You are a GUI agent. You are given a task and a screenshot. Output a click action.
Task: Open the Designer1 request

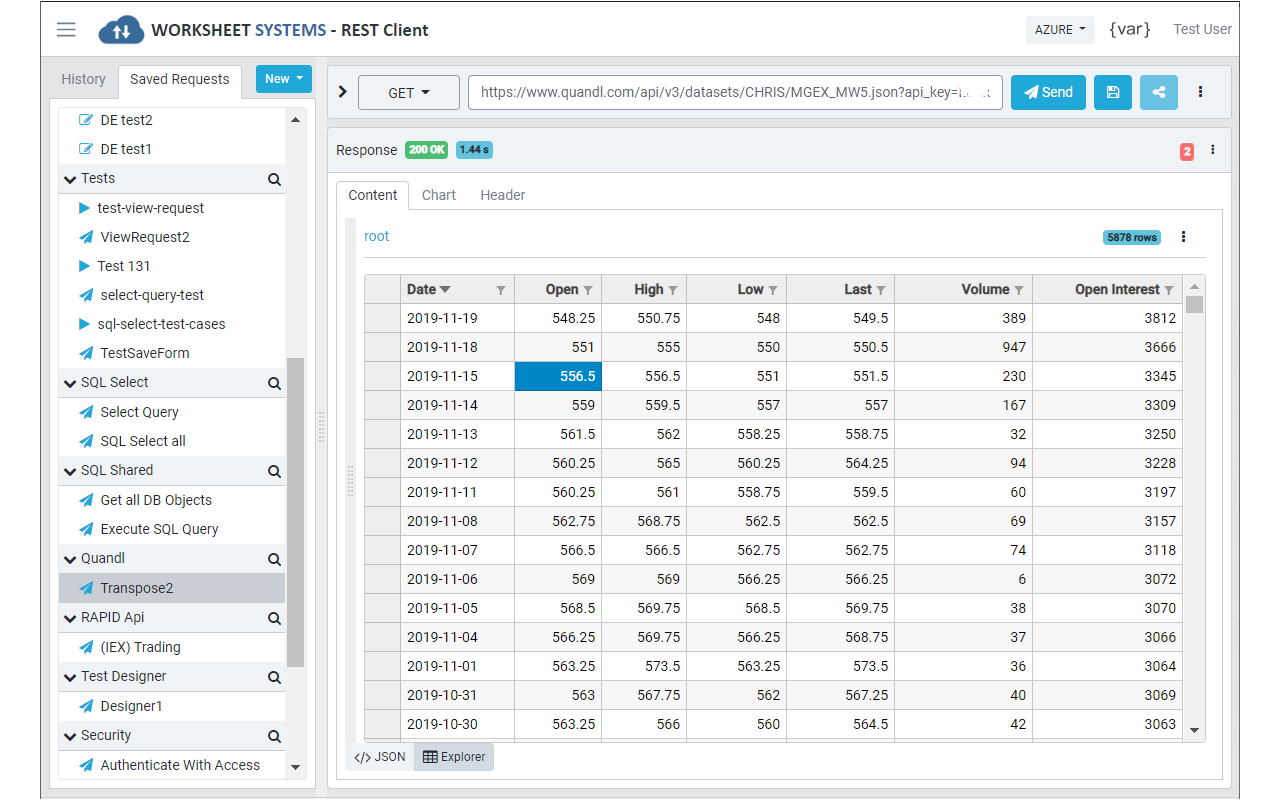coord(172,706)
